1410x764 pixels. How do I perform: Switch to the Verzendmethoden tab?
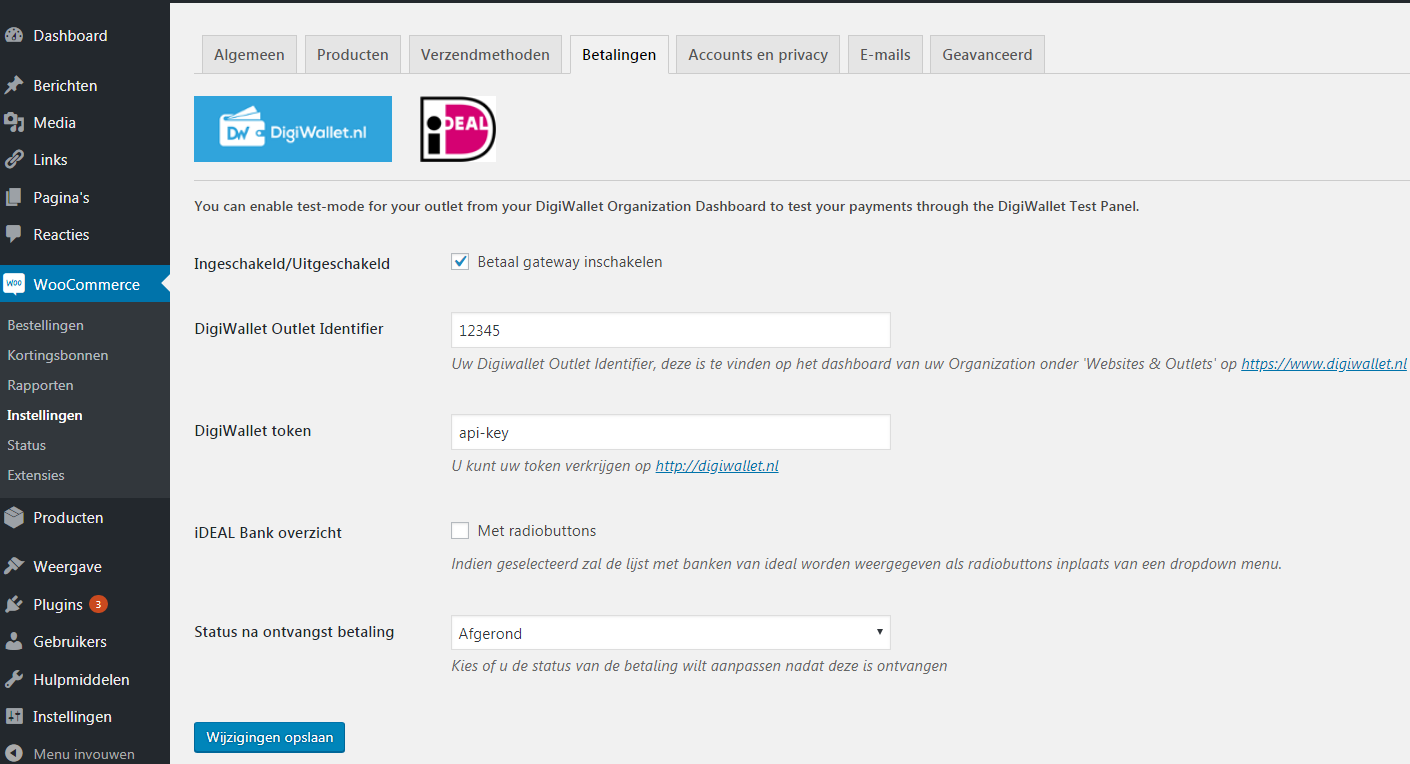click(x=485, y=55)
